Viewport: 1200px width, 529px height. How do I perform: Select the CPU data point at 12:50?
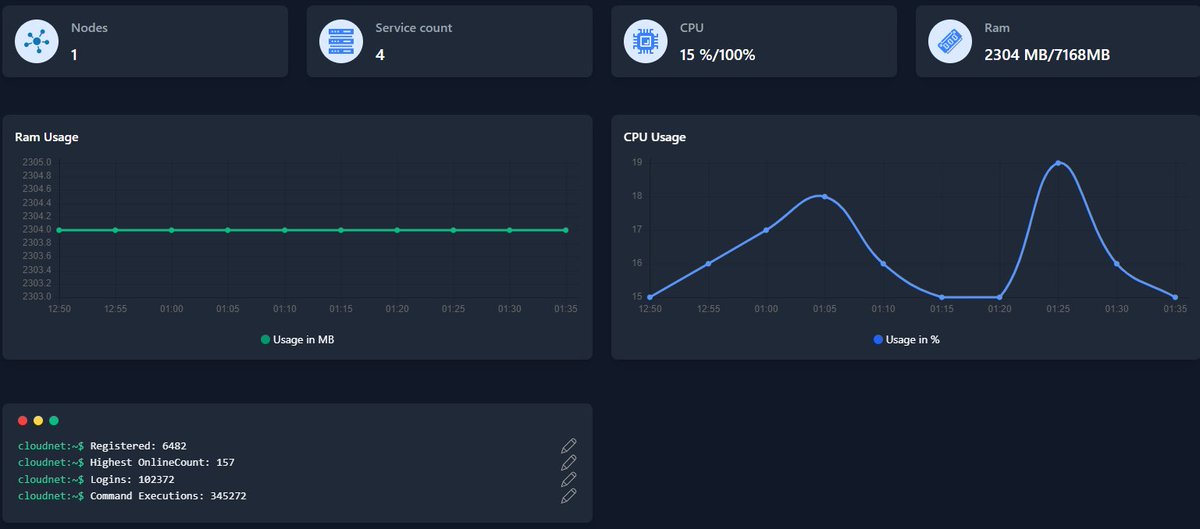point(650,297)
